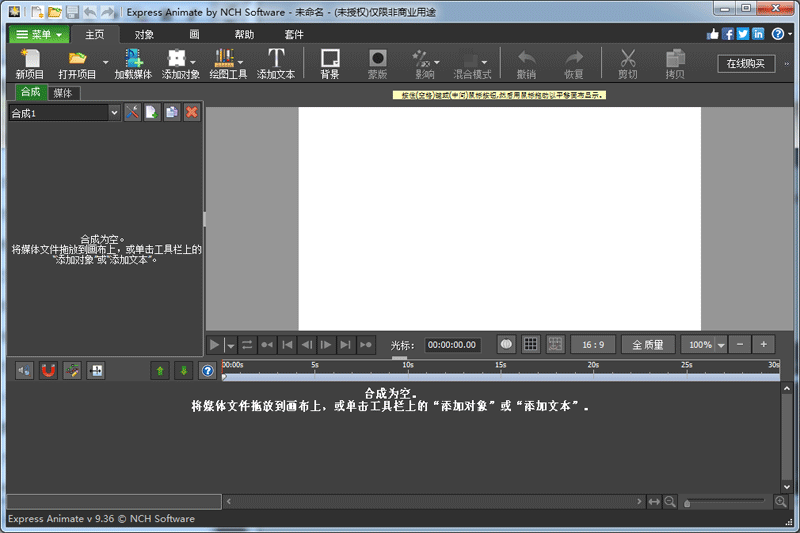Create a new project with 新项目
Image resolution: width=800 pixels, height=533 pixels.
click(30, 64)
